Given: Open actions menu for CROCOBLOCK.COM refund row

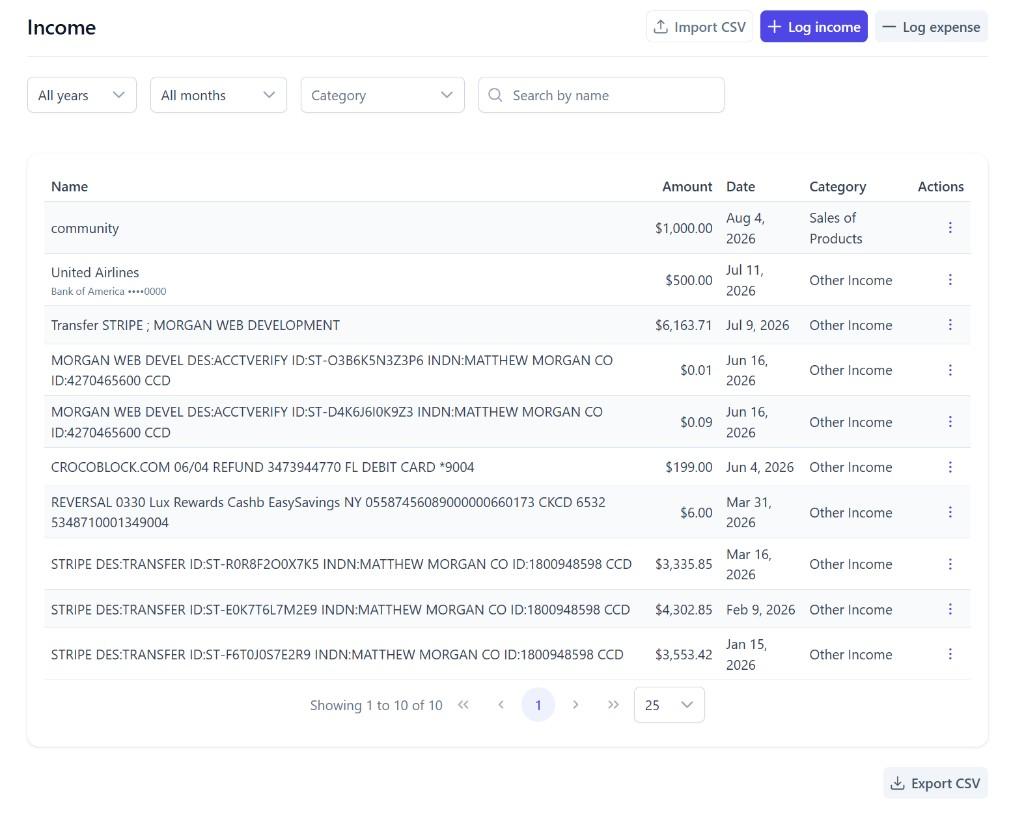Looking at the screenshot, I should pos(950,467).
